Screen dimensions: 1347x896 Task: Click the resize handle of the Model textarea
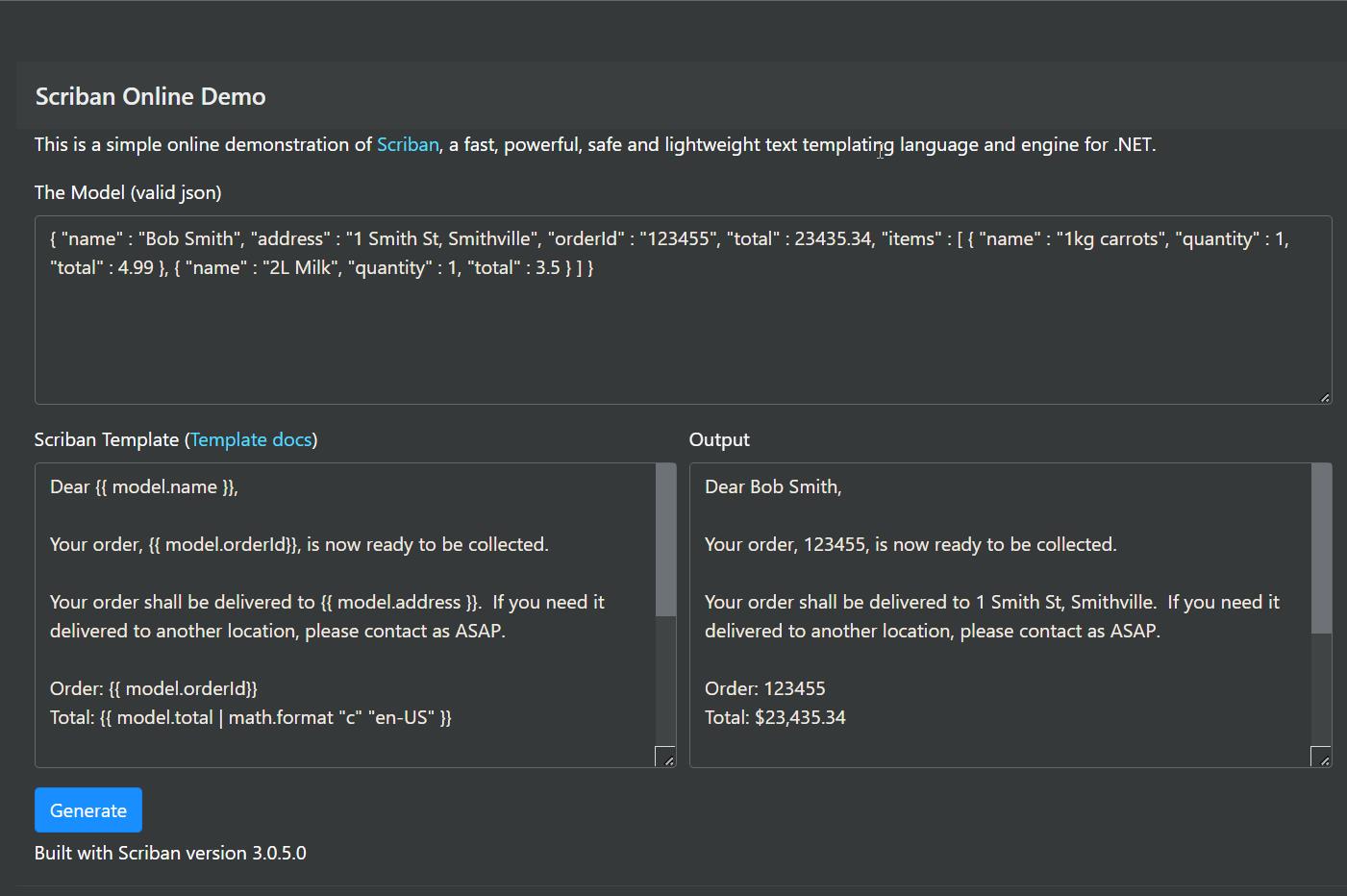pyautogui.click(x=1324, y=396)
